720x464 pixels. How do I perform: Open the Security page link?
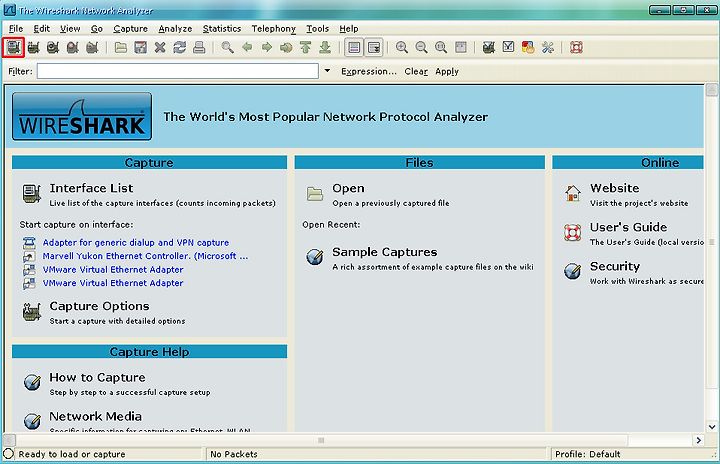(x=615, y=266)
